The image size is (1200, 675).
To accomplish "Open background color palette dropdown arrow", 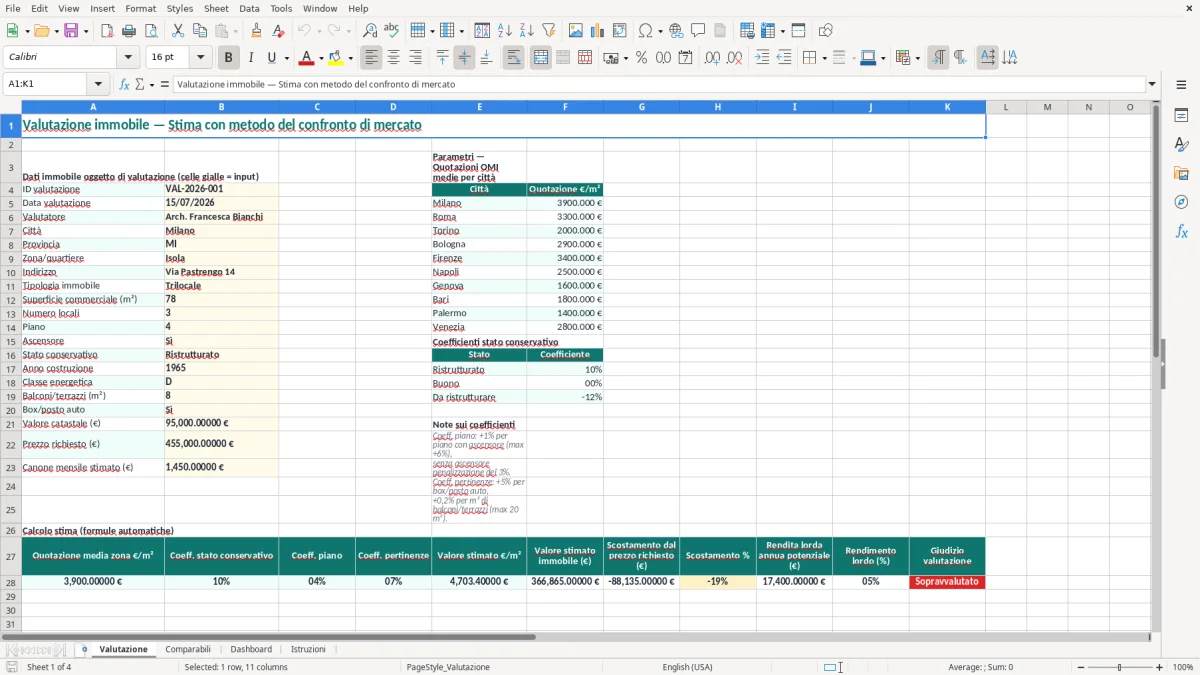I will click(350, 58).
